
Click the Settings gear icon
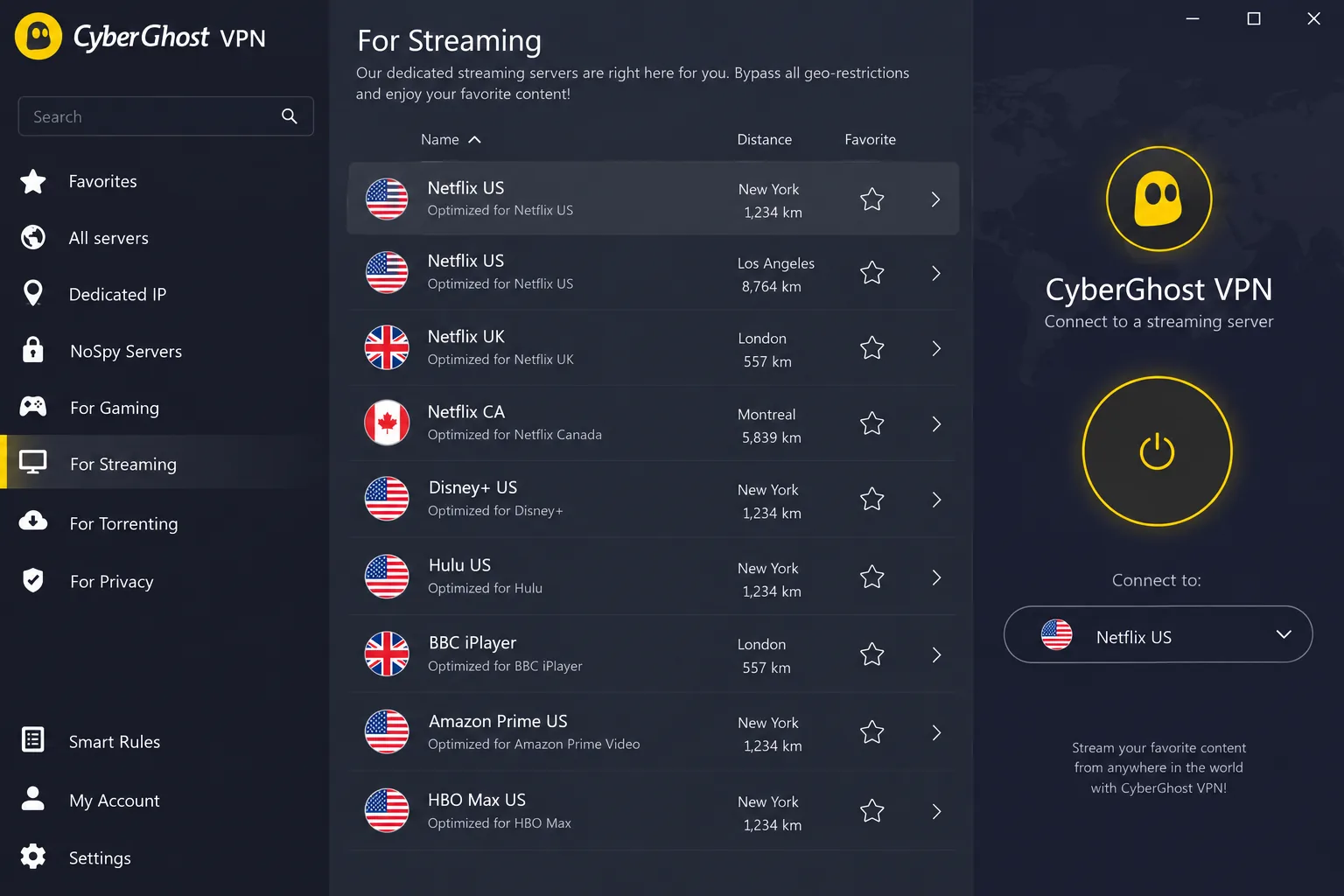pyautogui.click(x=33, y=857)
